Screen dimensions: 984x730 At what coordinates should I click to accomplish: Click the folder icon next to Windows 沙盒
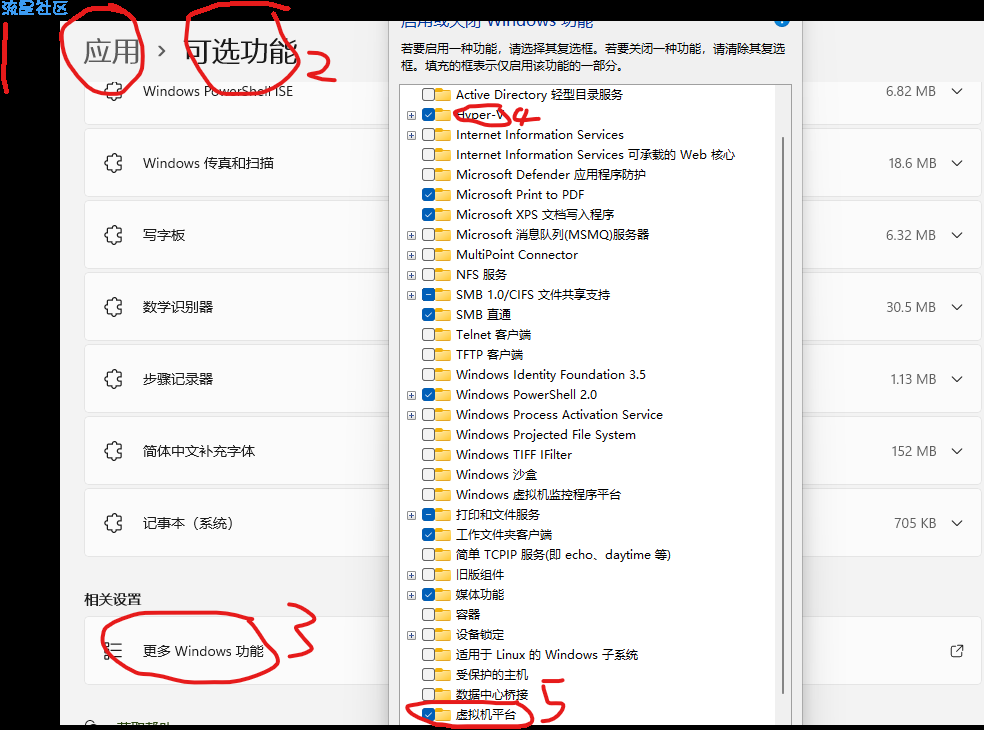click(443, 475)
